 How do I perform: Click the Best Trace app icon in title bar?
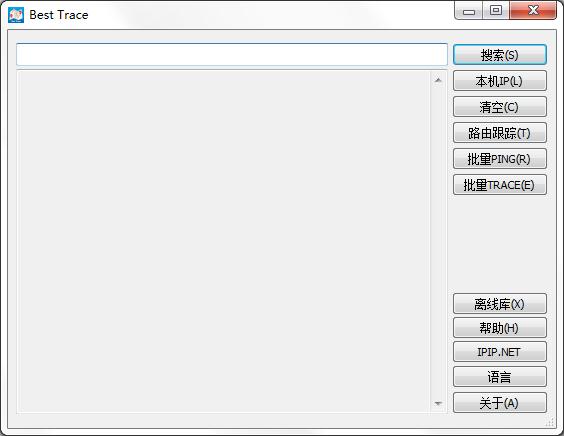point(16,15)
